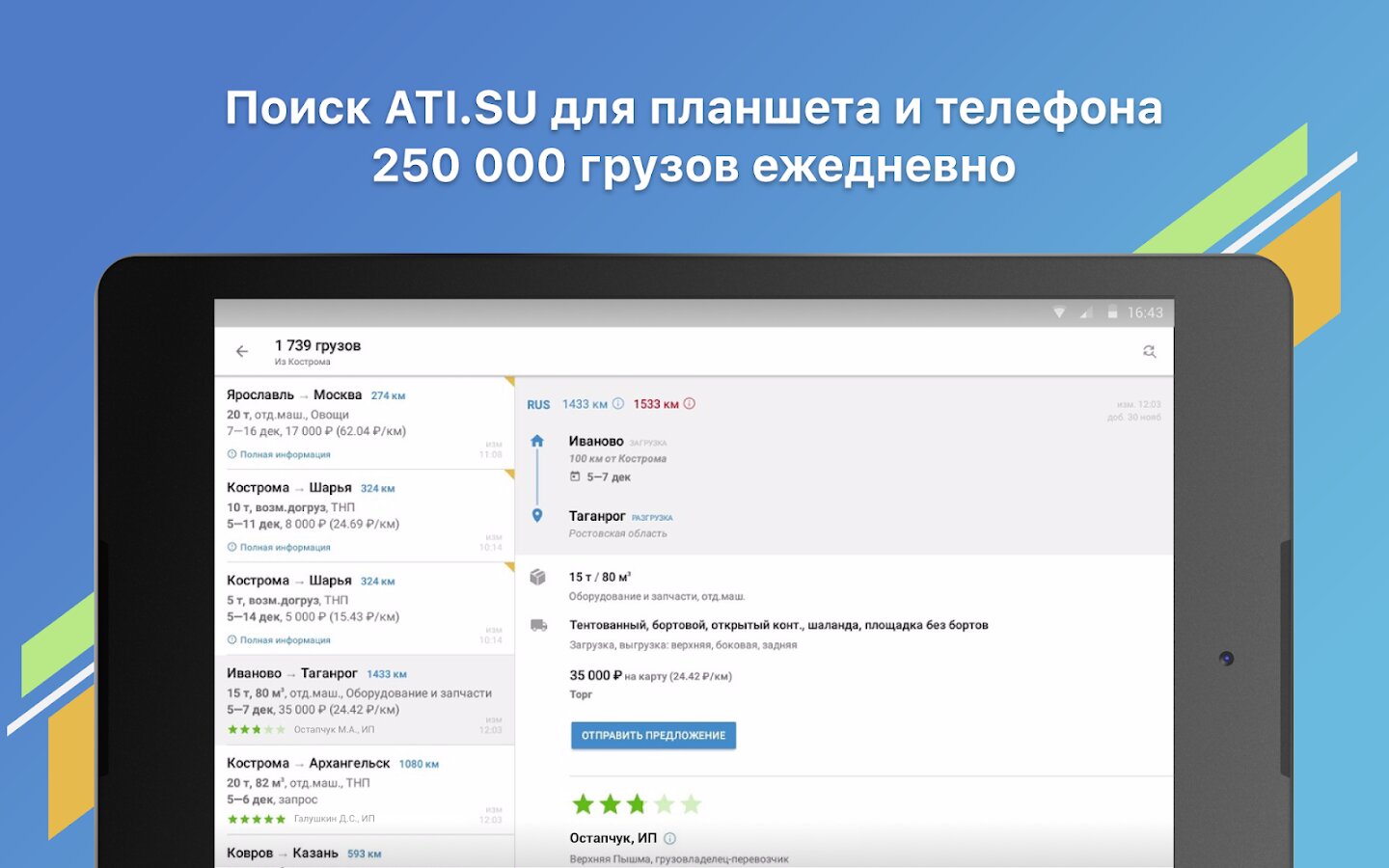Tap the battery icon in the status bar
Image resolution: width=1389 pixels, height=868 pixels.
1112,312
